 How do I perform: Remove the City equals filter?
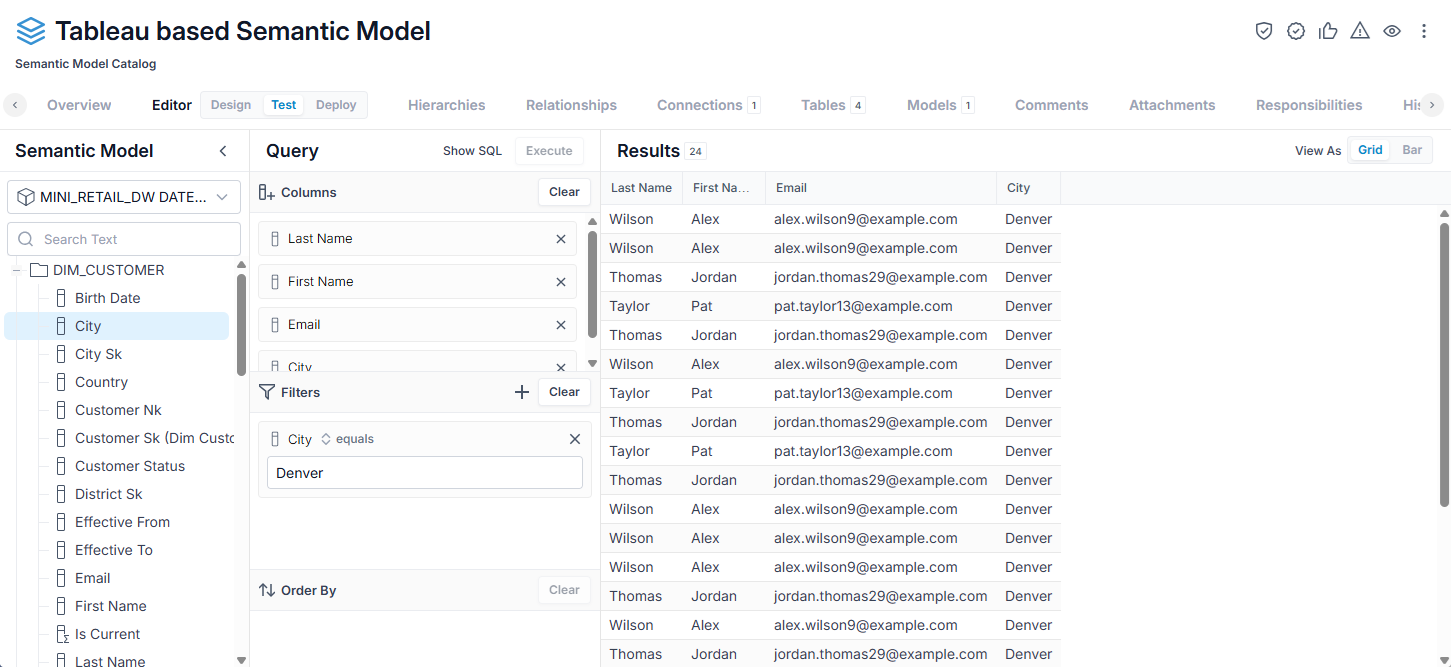[575, 439]
